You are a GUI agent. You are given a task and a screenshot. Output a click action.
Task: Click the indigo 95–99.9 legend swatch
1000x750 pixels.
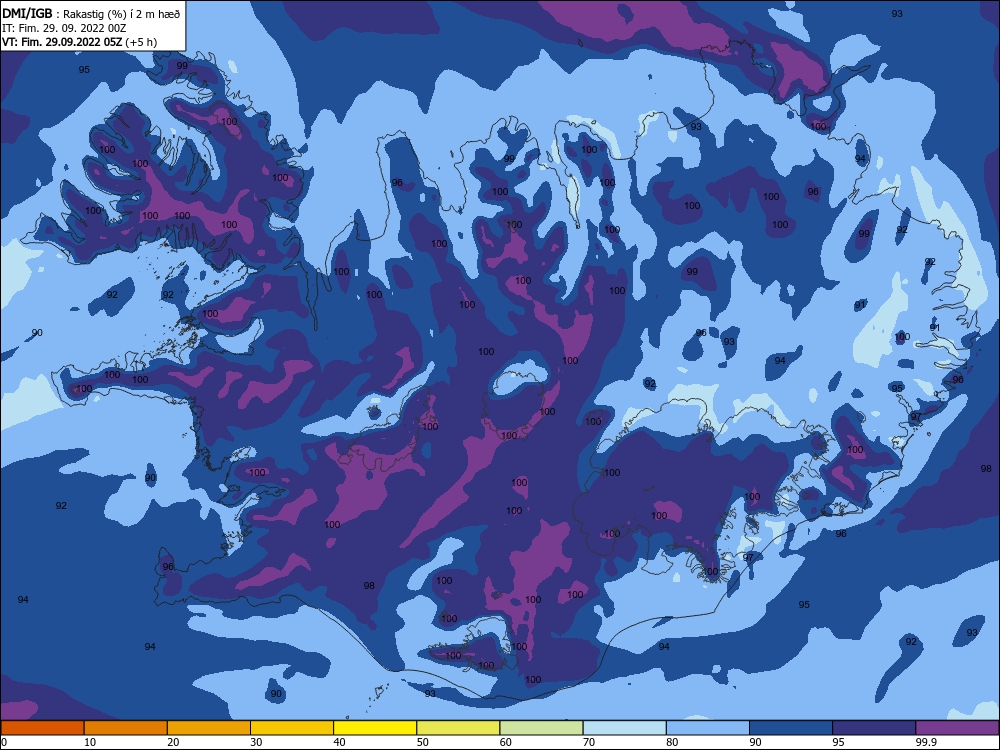874,728
